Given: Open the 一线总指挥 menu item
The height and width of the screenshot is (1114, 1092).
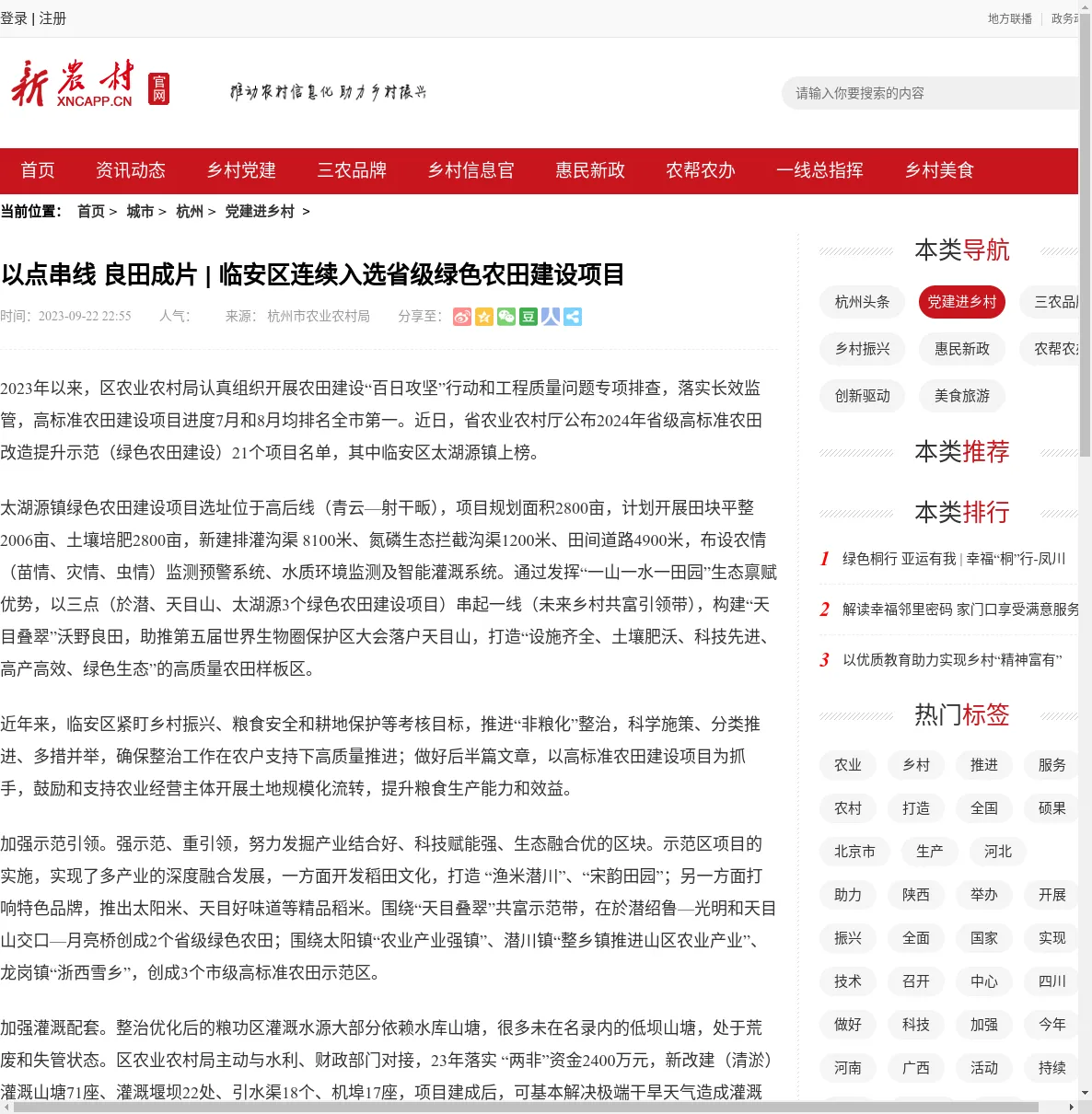Looking at the screenshot, I should point(819,170).
